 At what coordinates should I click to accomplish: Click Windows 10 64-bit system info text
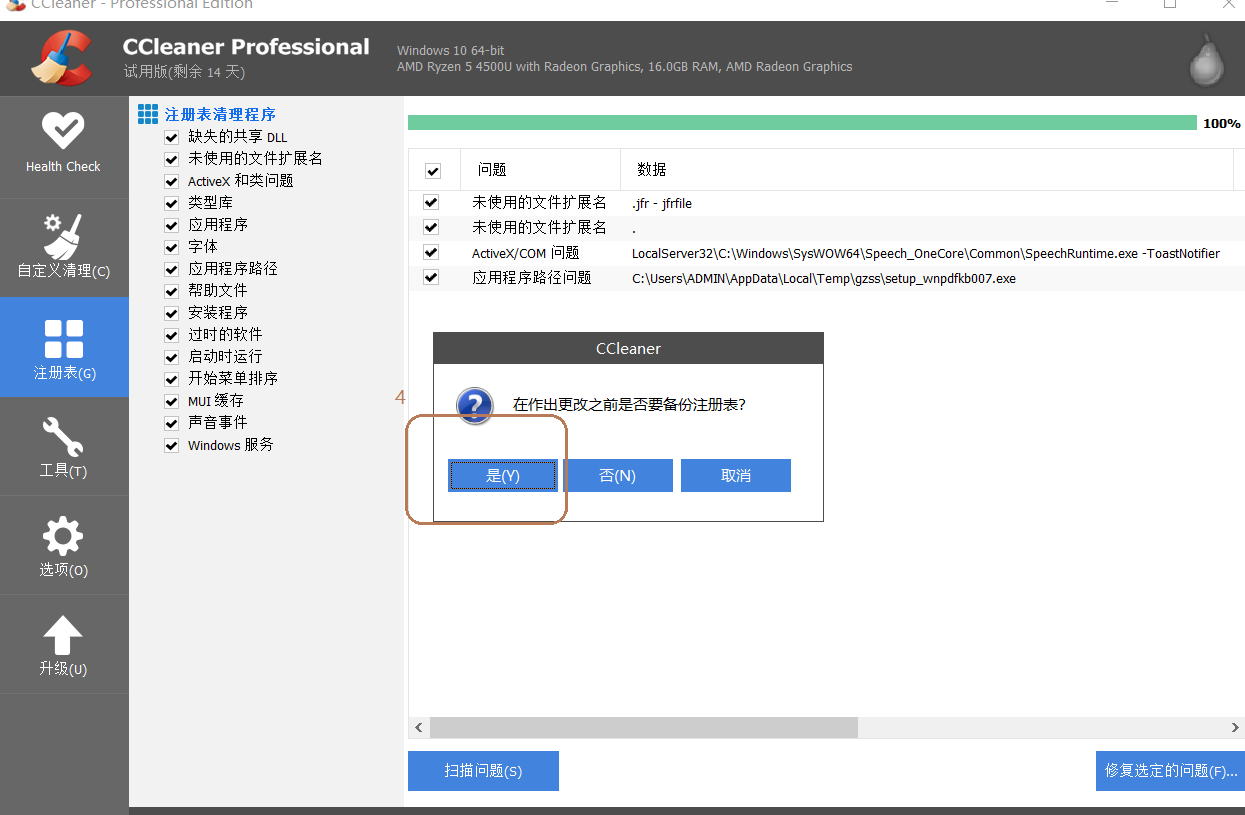tap(451, 50)
